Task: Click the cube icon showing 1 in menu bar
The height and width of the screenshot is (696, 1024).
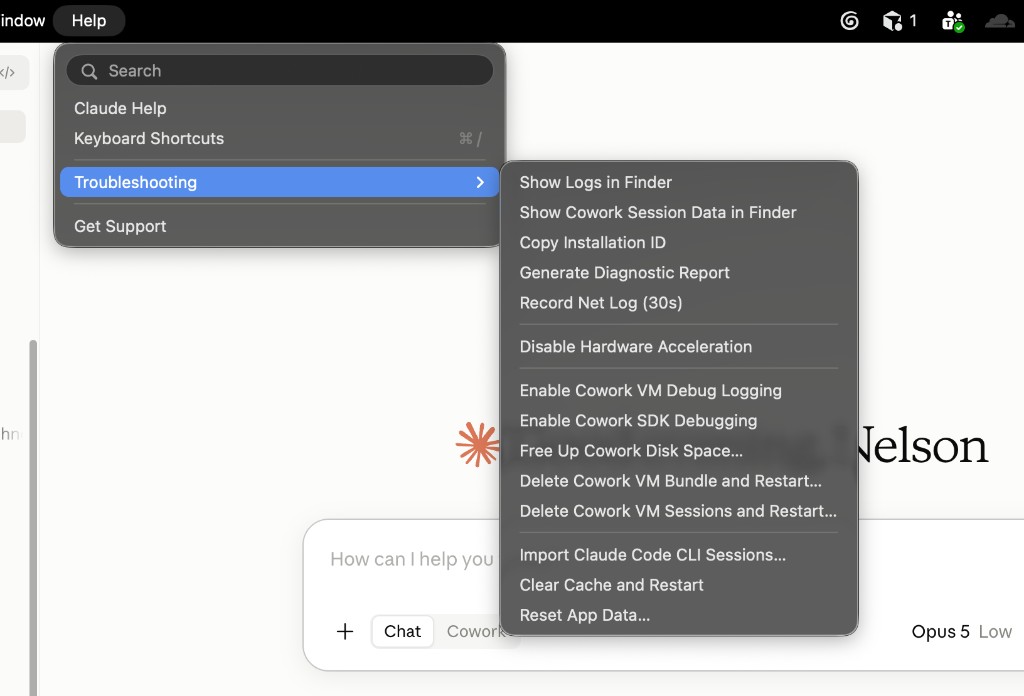Action: 899,21
